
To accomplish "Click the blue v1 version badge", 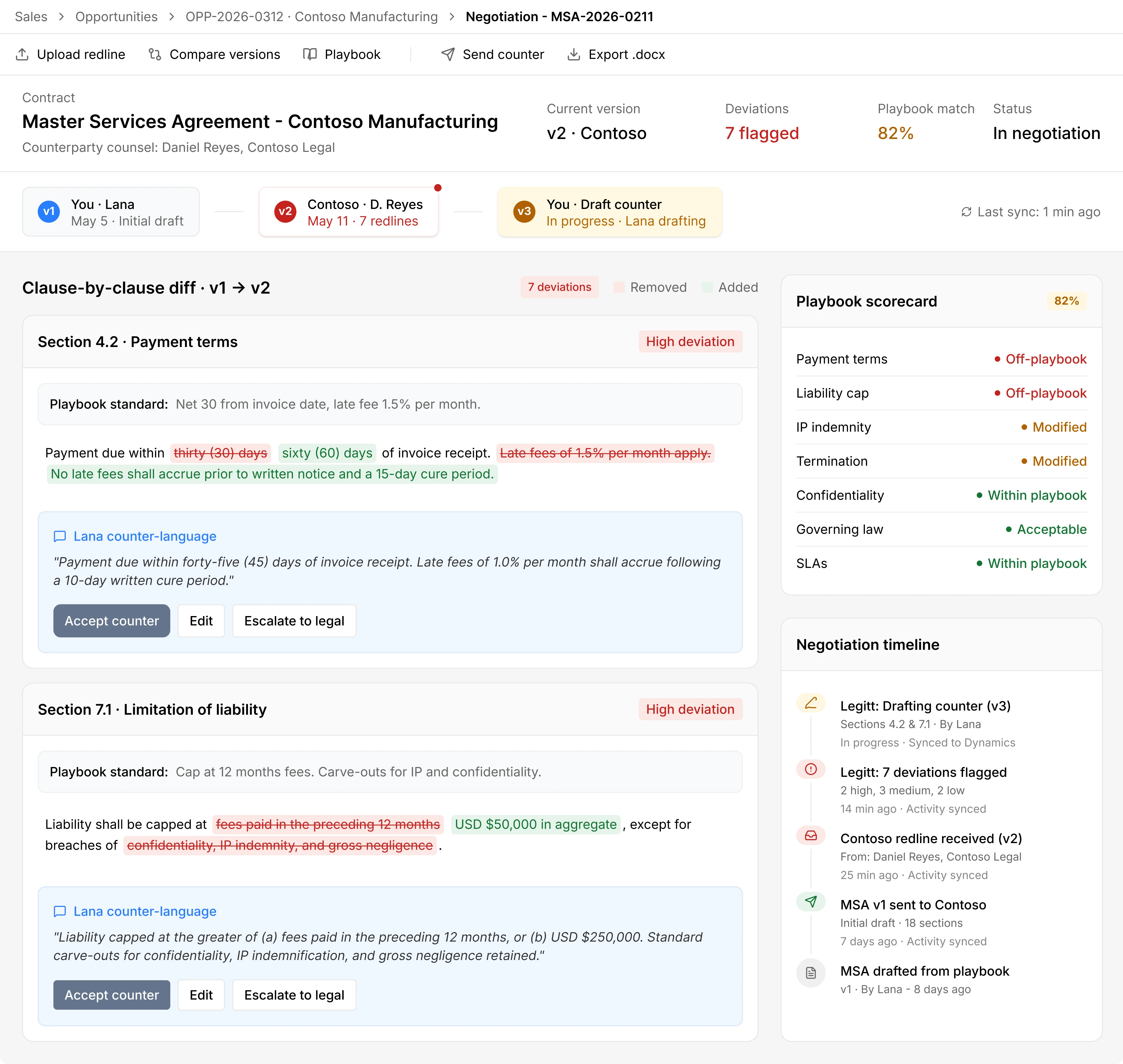I will [x=49, y=212].
